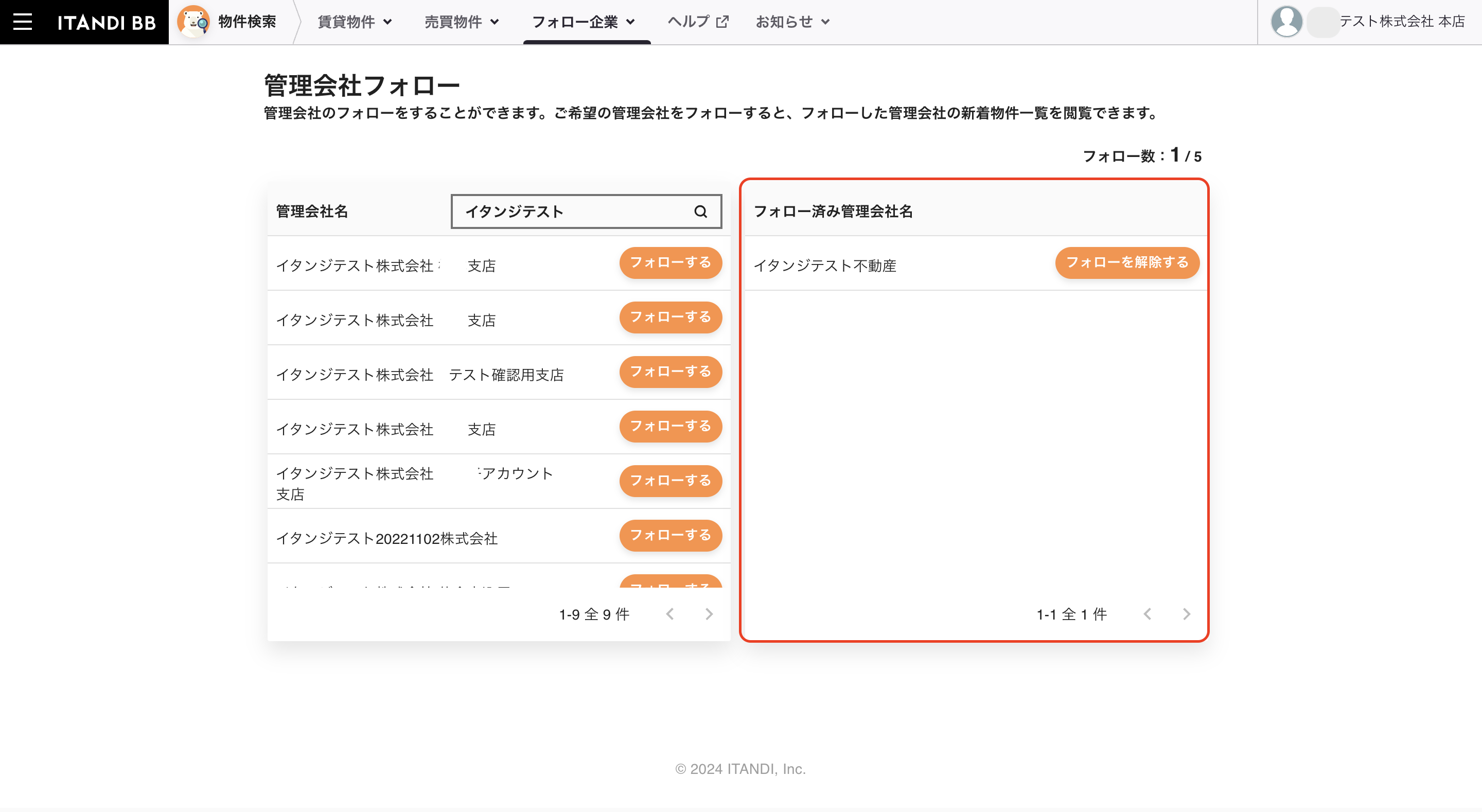Click the 管理会社名 search input field
Viewport: 1482px width, 812px height.
586,212
